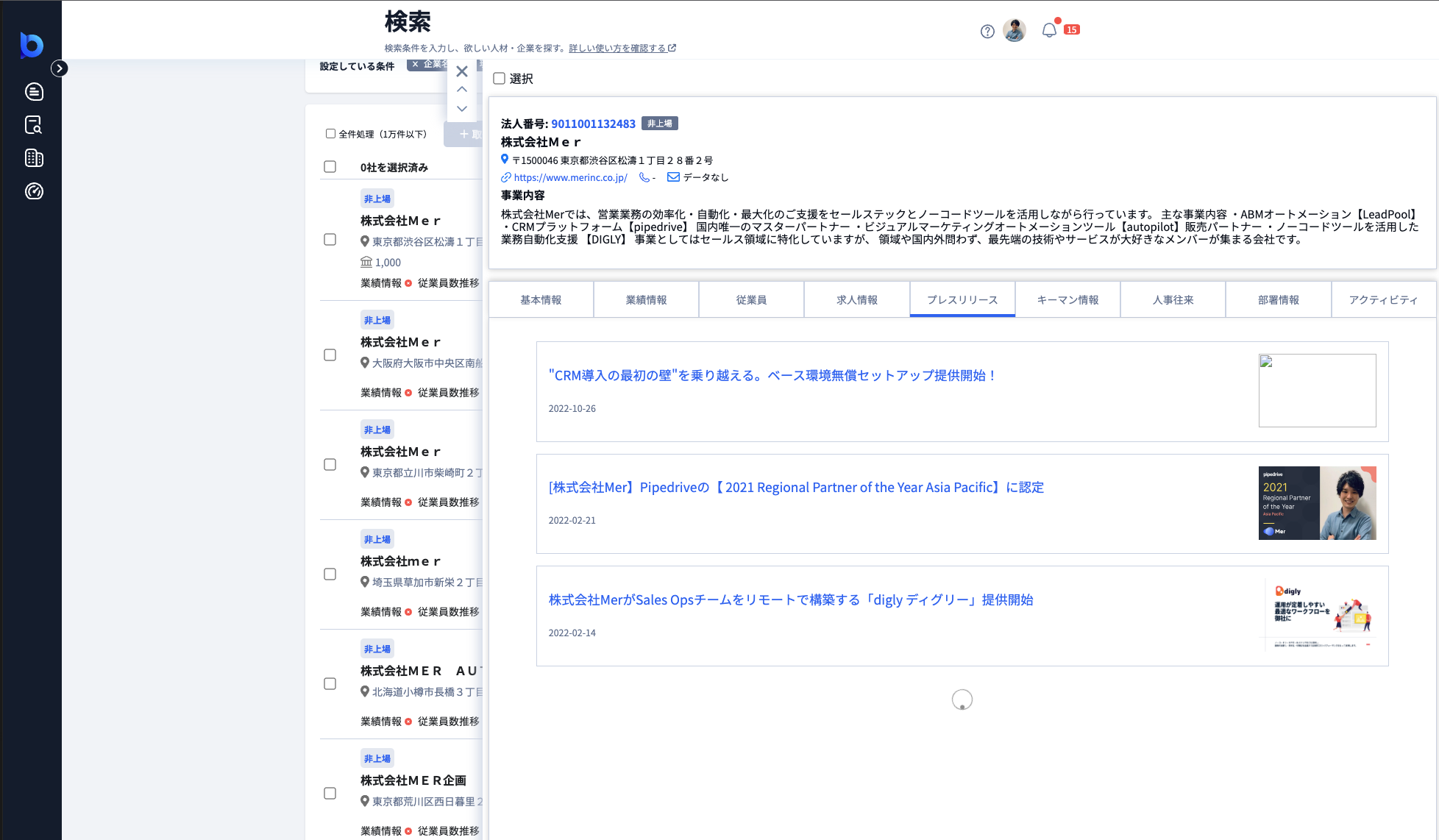Screen dimensions: 1439x840
Task: Check the 選択 checkbox above company details
Action: tap(499, 79)
